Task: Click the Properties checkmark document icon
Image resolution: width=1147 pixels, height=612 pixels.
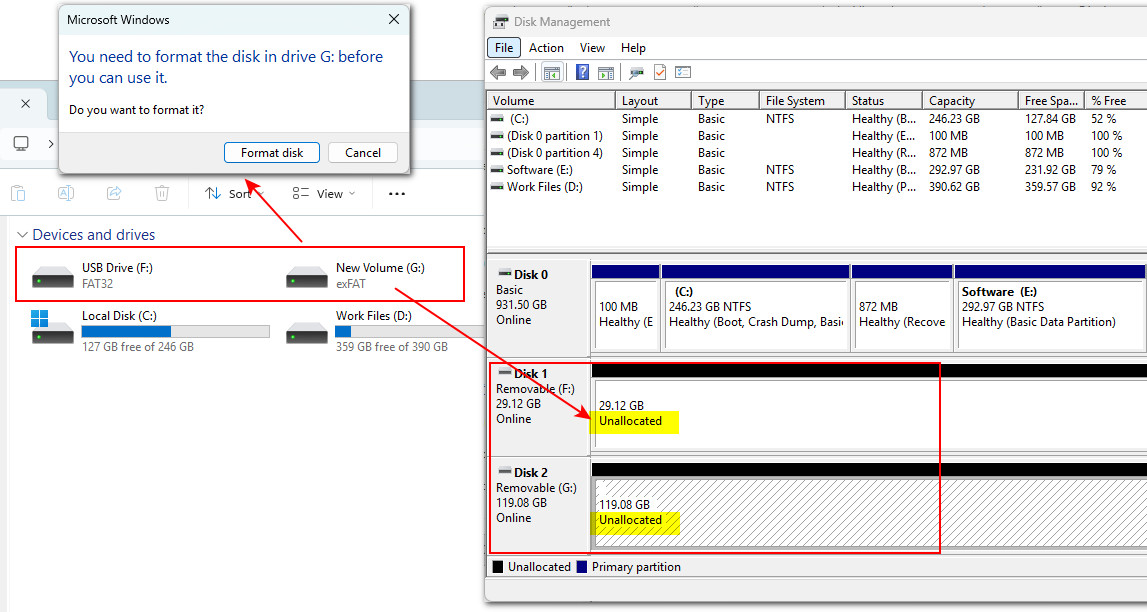Action: pos(660,72)
